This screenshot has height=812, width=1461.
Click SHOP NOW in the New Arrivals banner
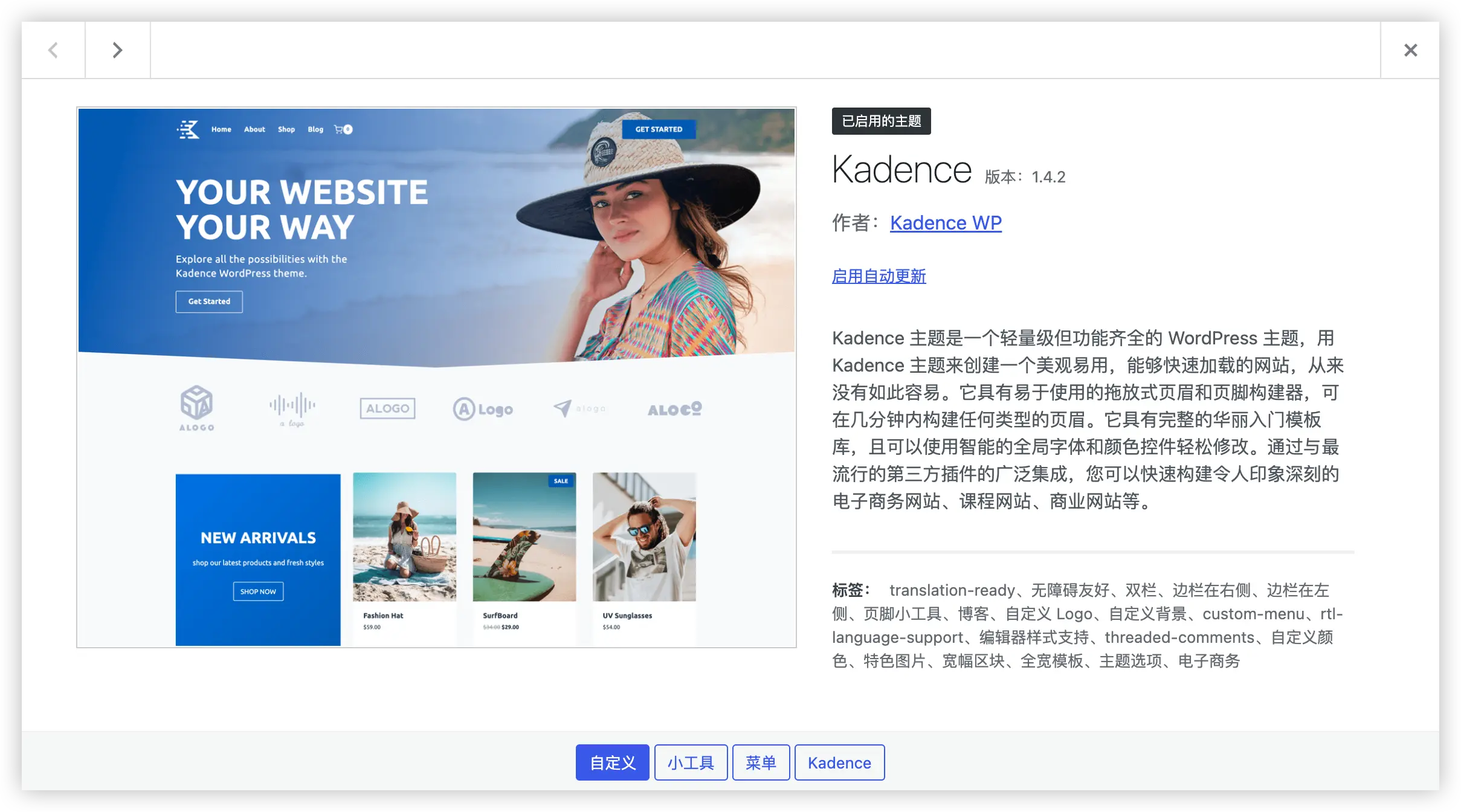click(x=257, y=591)
